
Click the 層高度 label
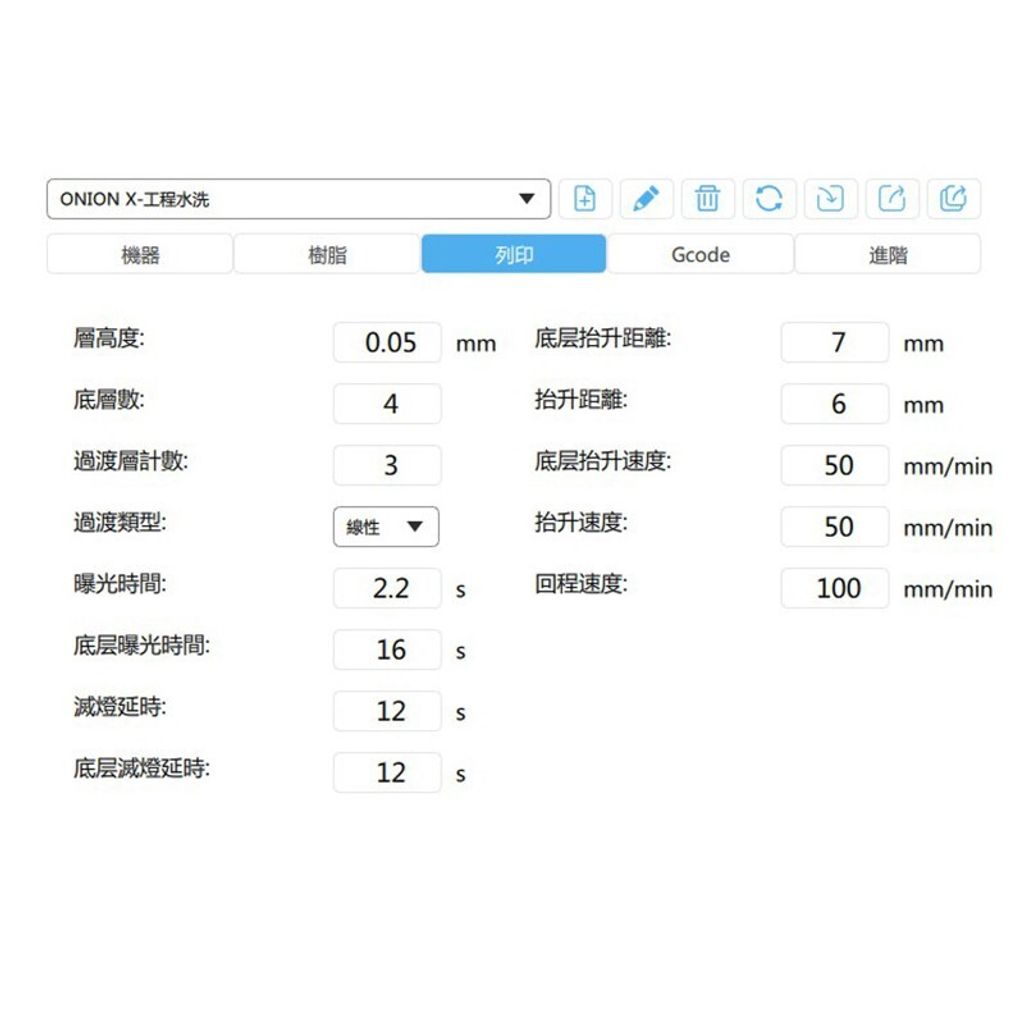[x=109, y=338]
